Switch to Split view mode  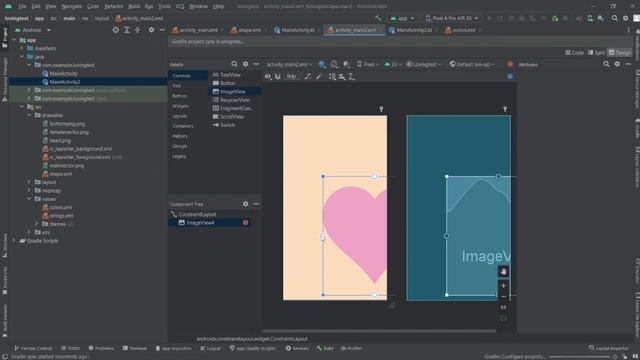tap(596, 52)
